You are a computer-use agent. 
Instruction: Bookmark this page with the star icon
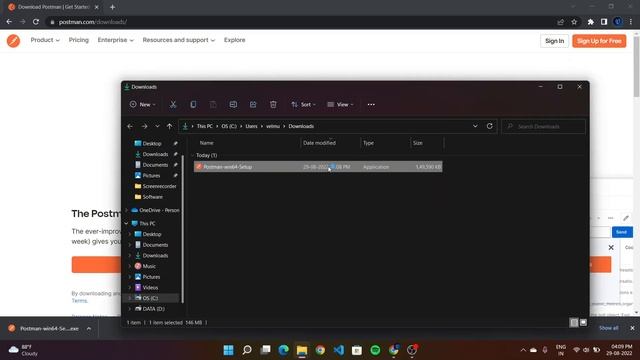tap(574, 22)
